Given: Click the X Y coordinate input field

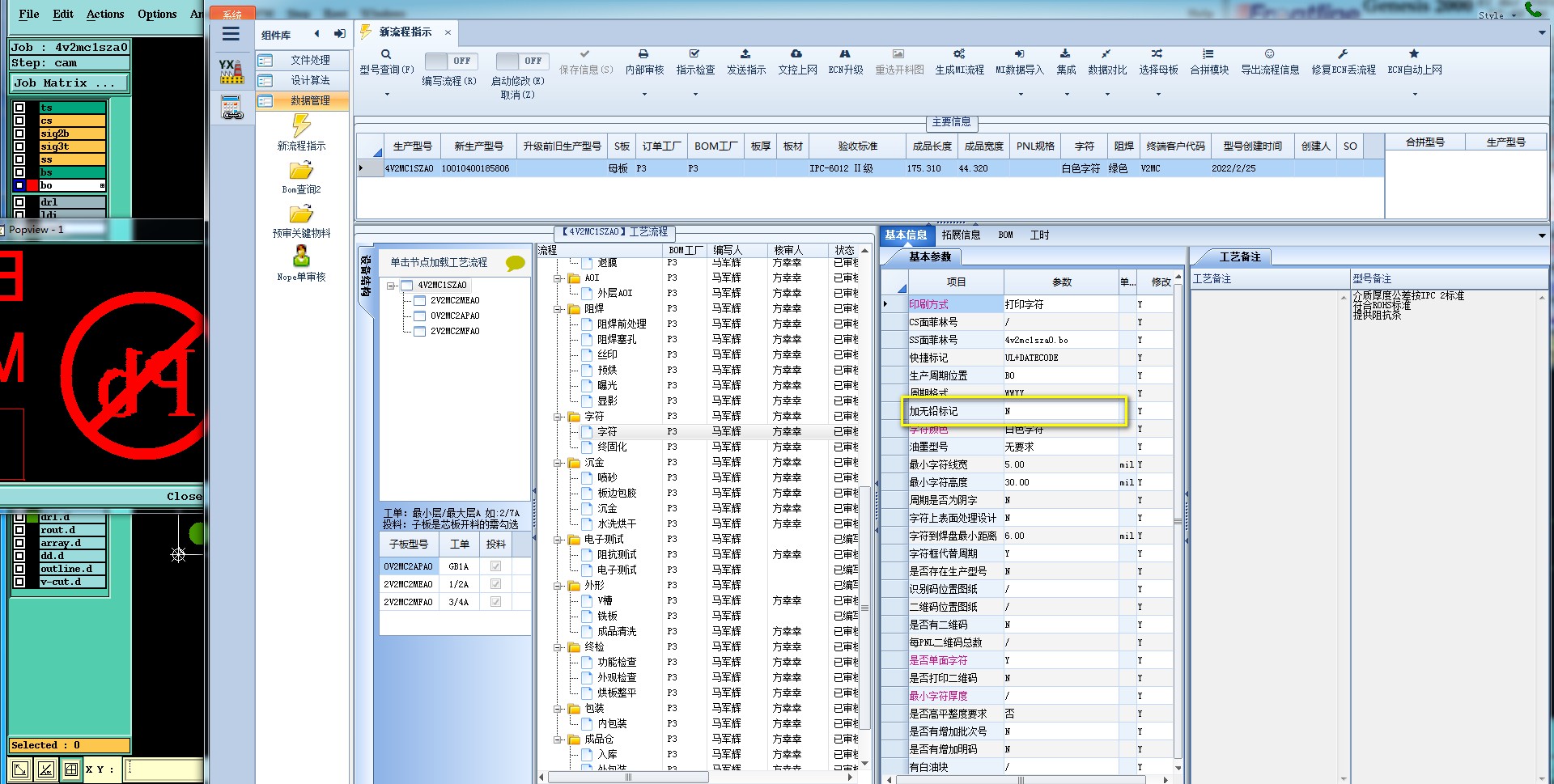Looking at the screenshot, I should pyautogui.click(x=164, y=769).
